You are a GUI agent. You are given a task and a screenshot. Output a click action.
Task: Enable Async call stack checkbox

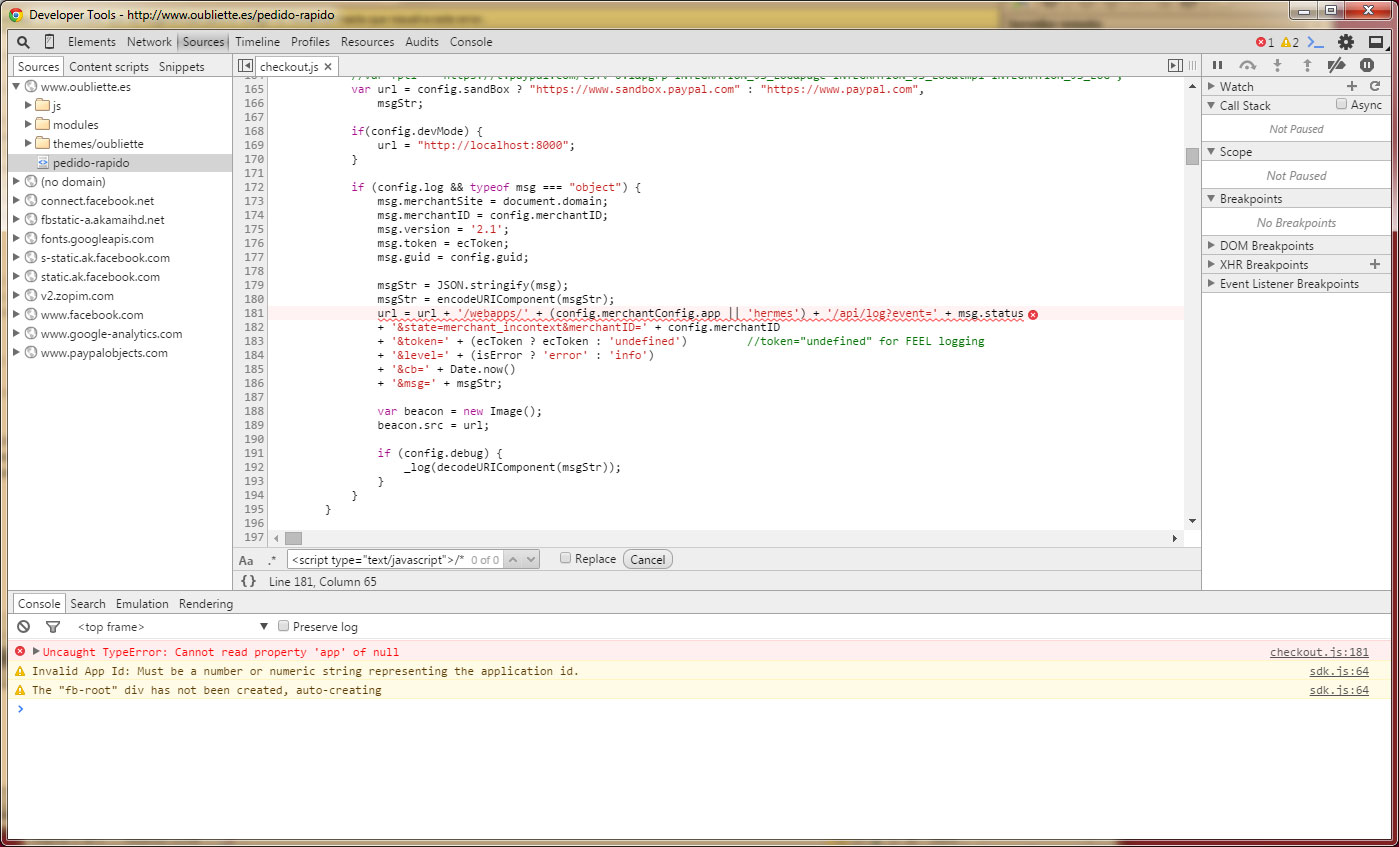(x=1342, y=105)
